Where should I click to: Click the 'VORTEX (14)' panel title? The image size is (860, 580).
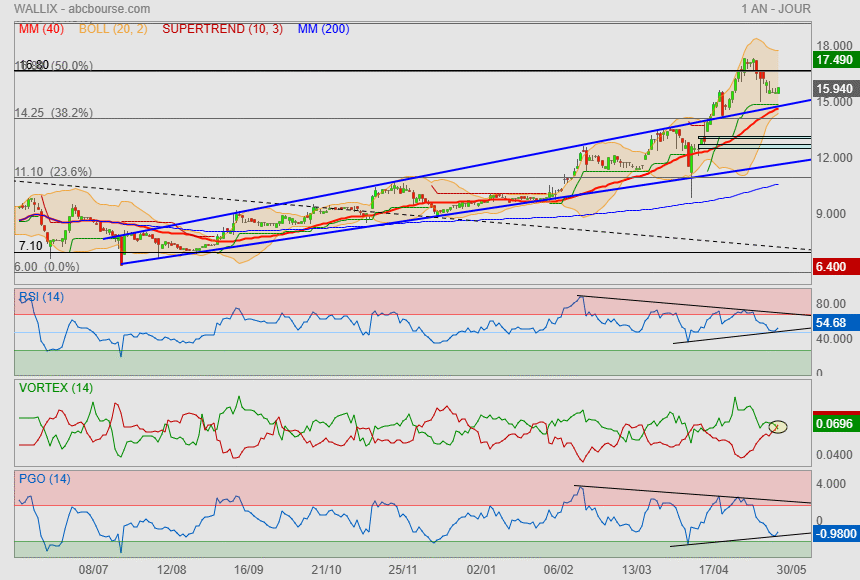[x=55, y=388]
